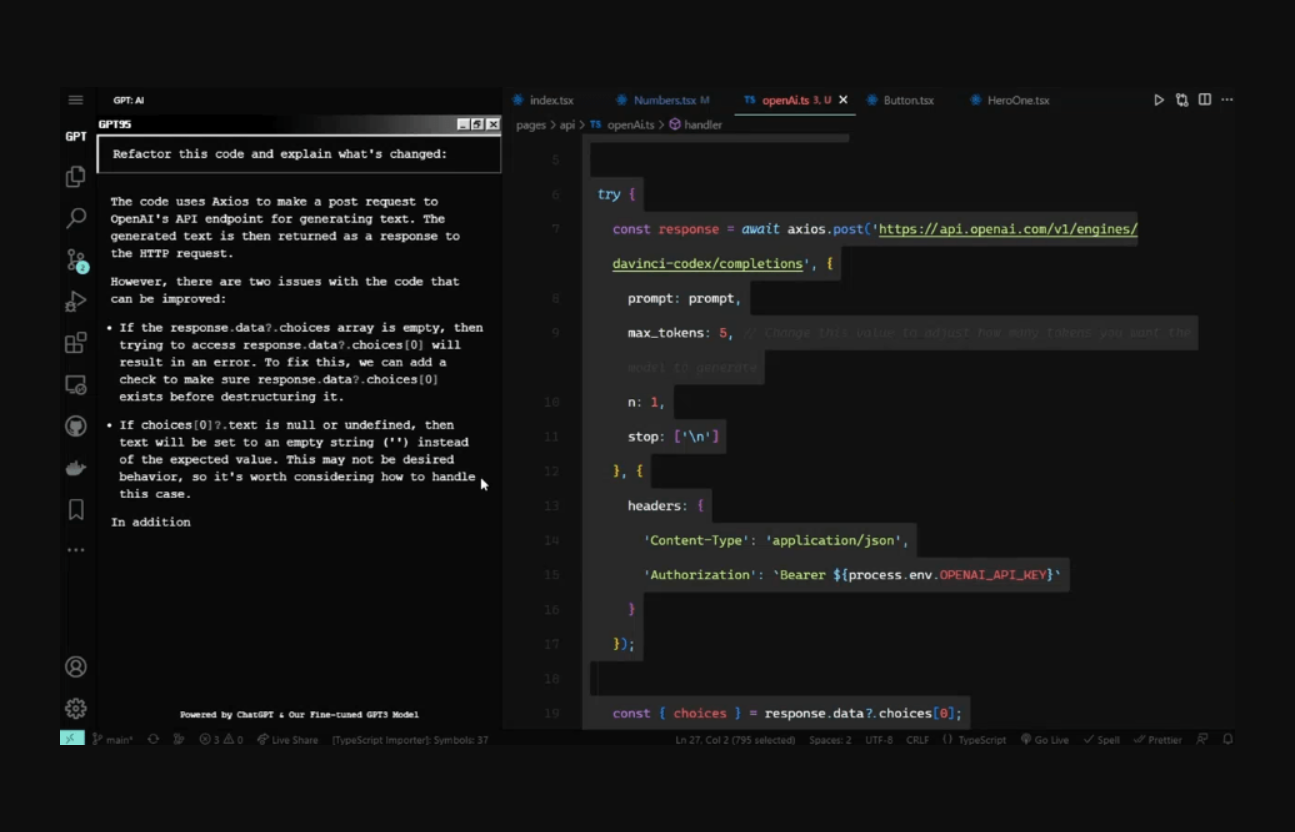1295x832 pixels.
Task: Toggle Prettier formatting in status bar
Action: [x=1159, y=740]
